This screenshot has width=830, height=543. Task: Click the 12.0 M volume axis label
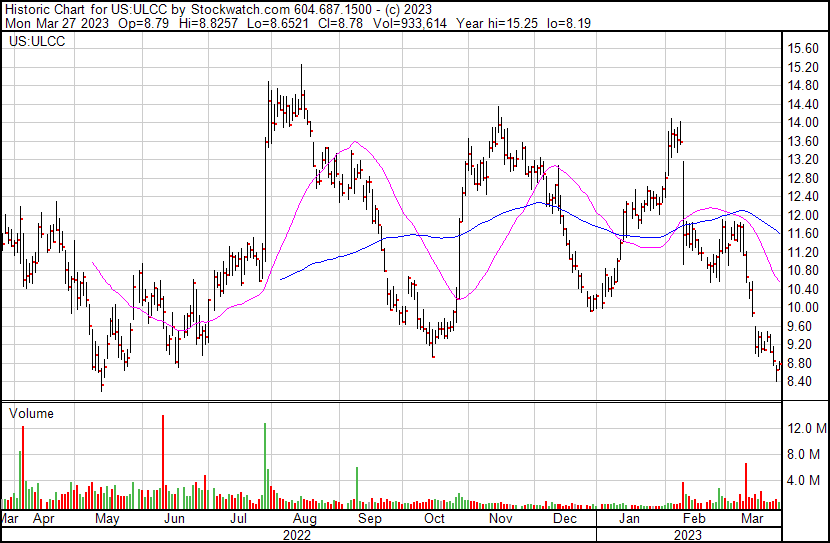pos(806,428)
